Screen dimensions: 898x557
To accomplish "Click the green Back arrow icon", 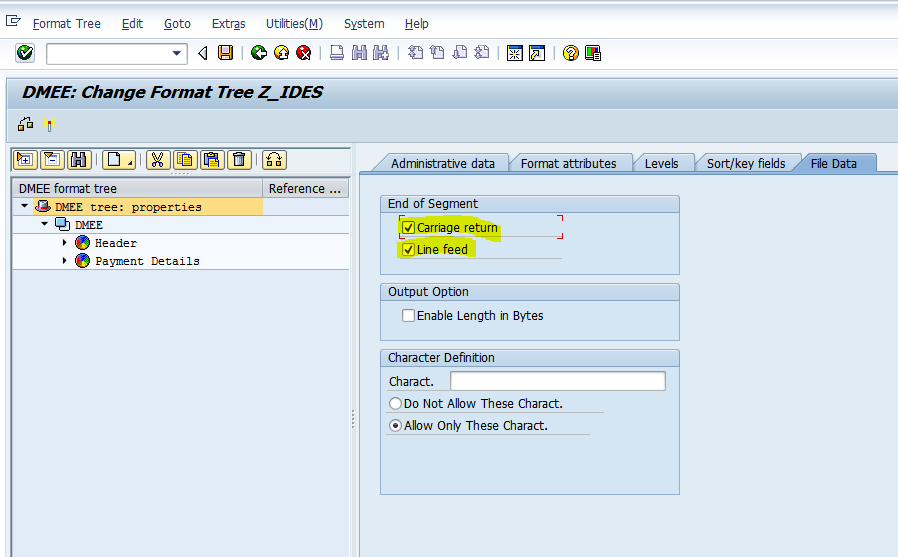I will (259, 53).
